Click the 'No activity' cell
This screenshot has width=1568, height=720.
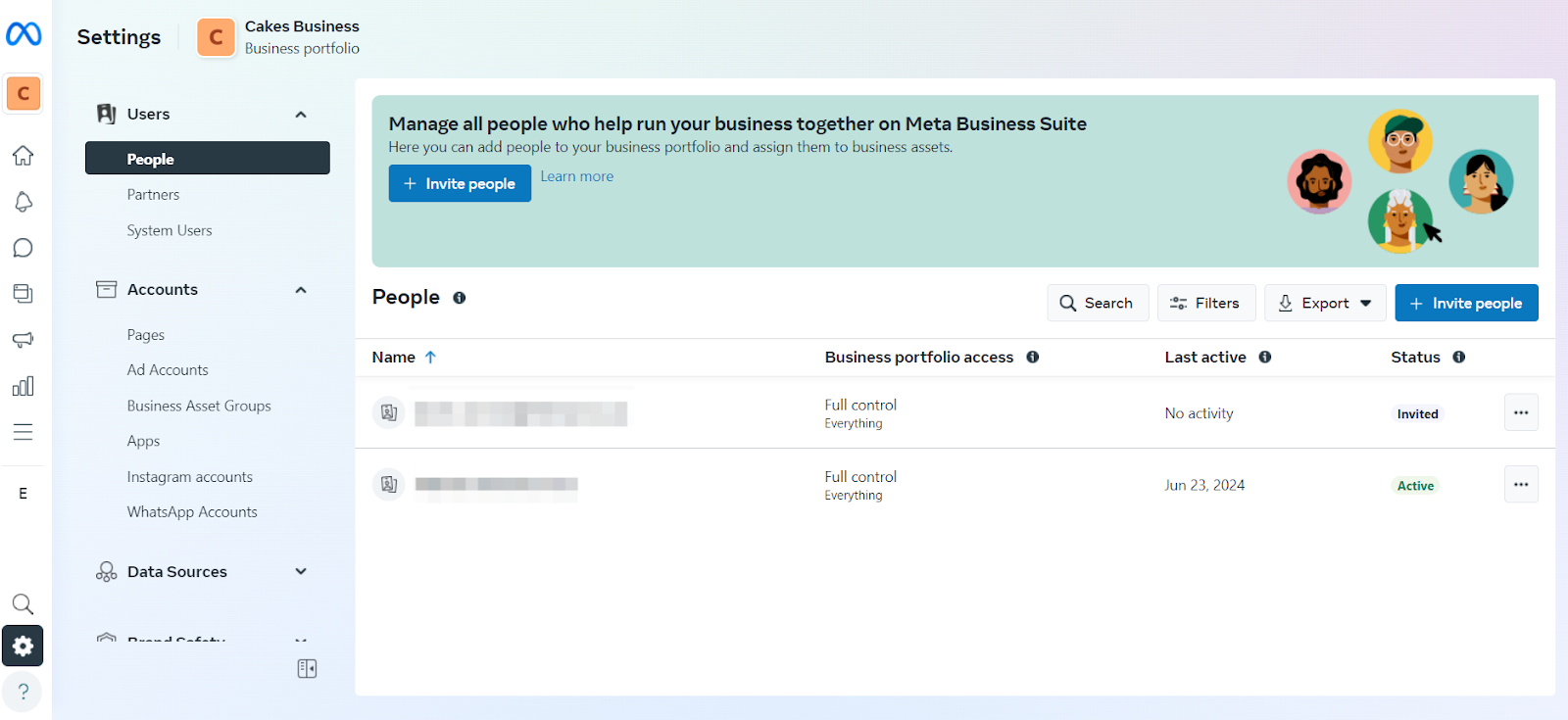coord(1199,413)
